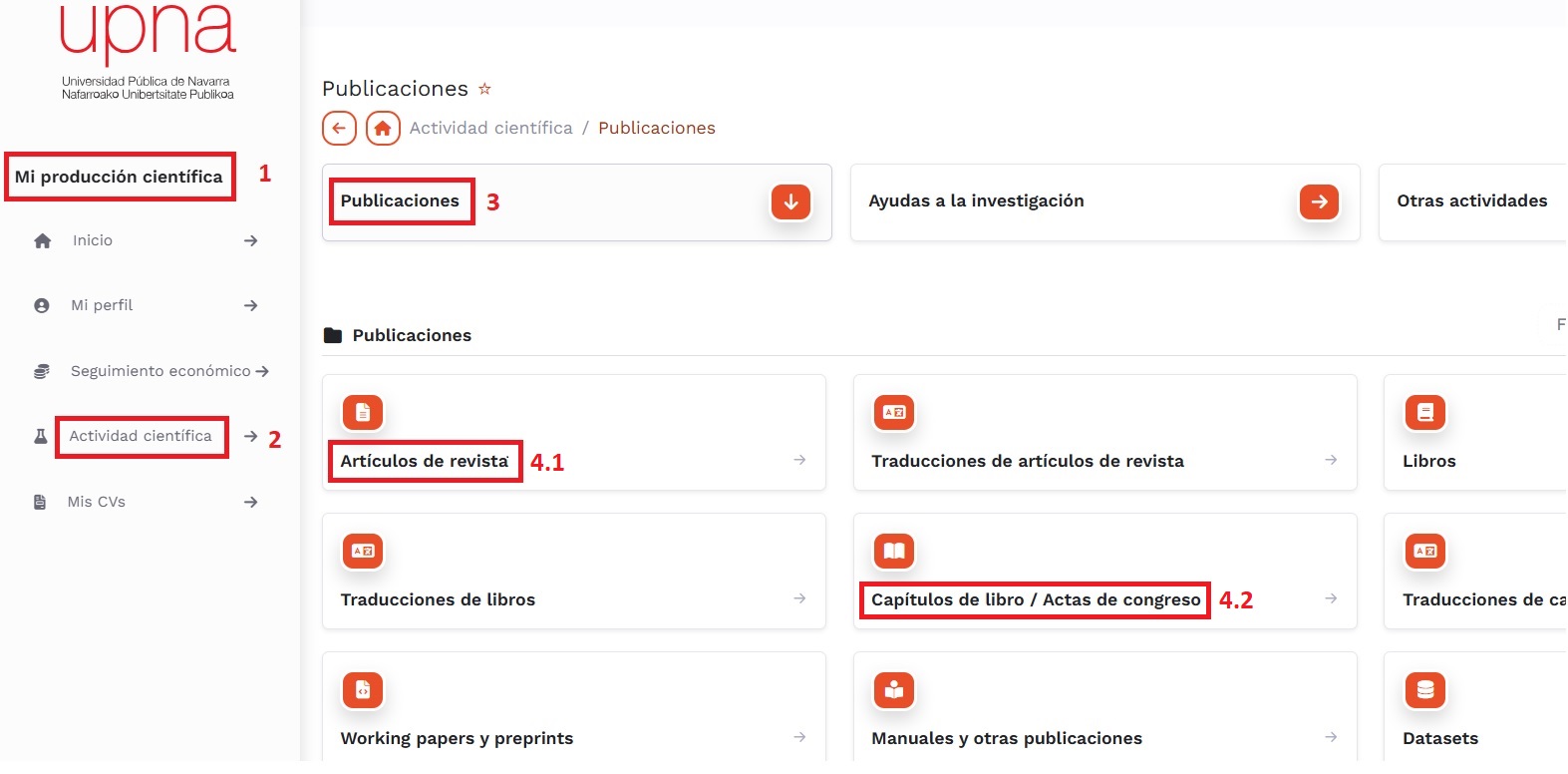This screenshot has width=1568, height=774.
Task: Select Mis CVs sidebar entry
Action: click(x=97, y=503)
